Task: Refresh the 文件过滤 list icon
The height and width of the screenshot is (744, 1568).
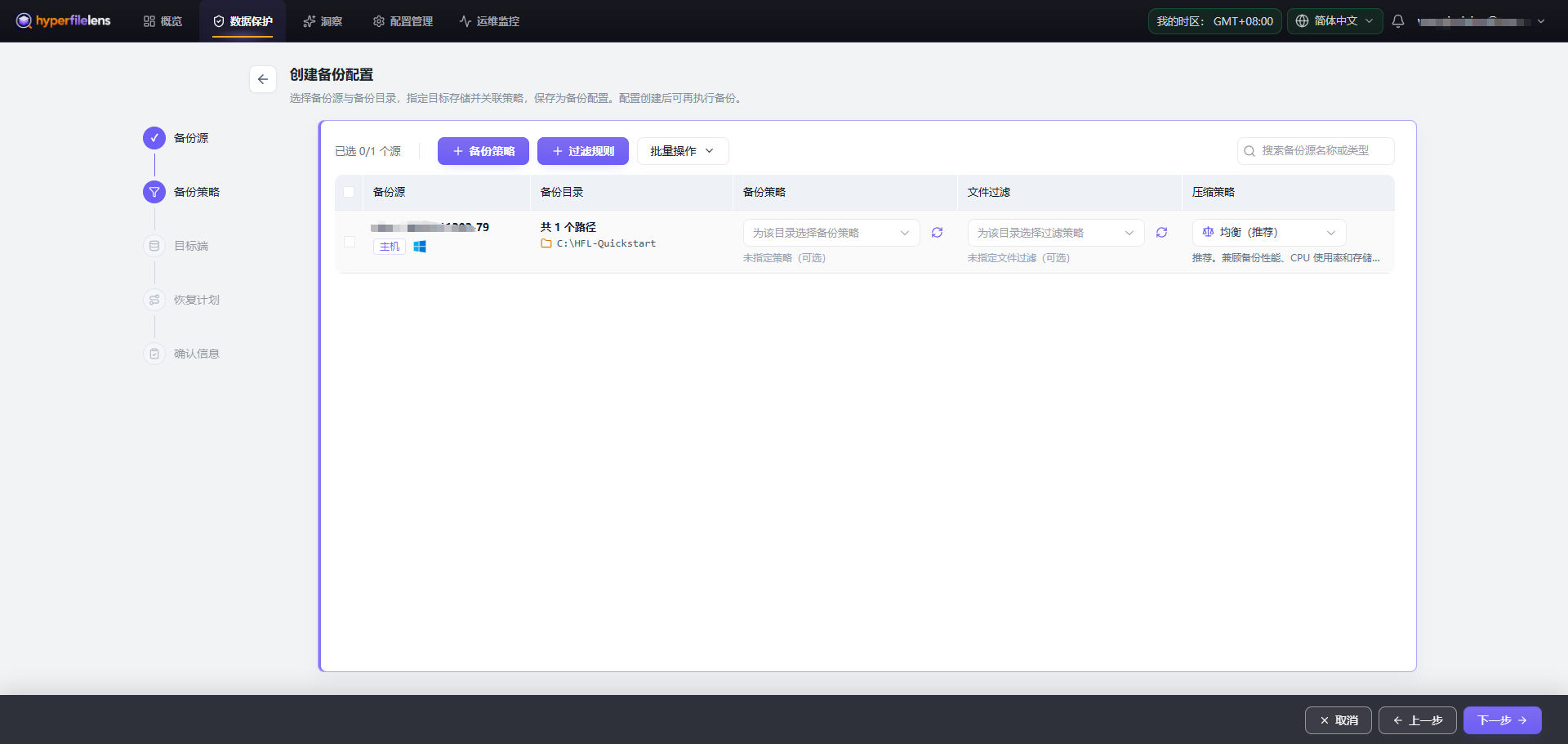Action: tap(1161, 233)
